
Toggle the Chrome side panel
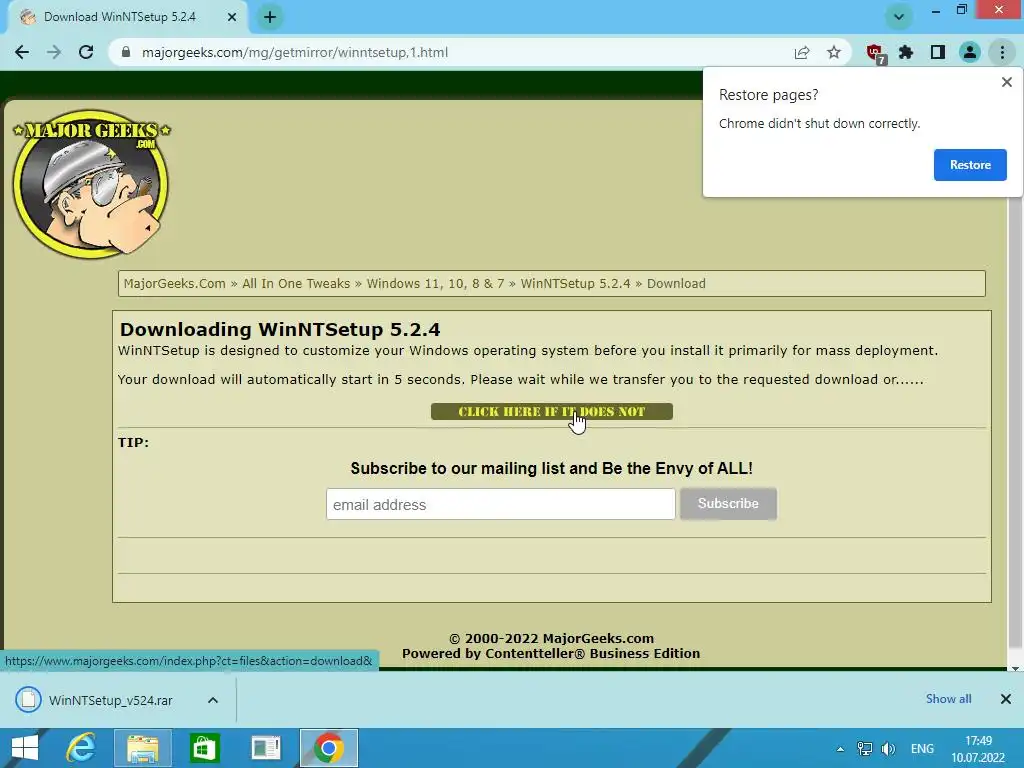coord(938,52)
